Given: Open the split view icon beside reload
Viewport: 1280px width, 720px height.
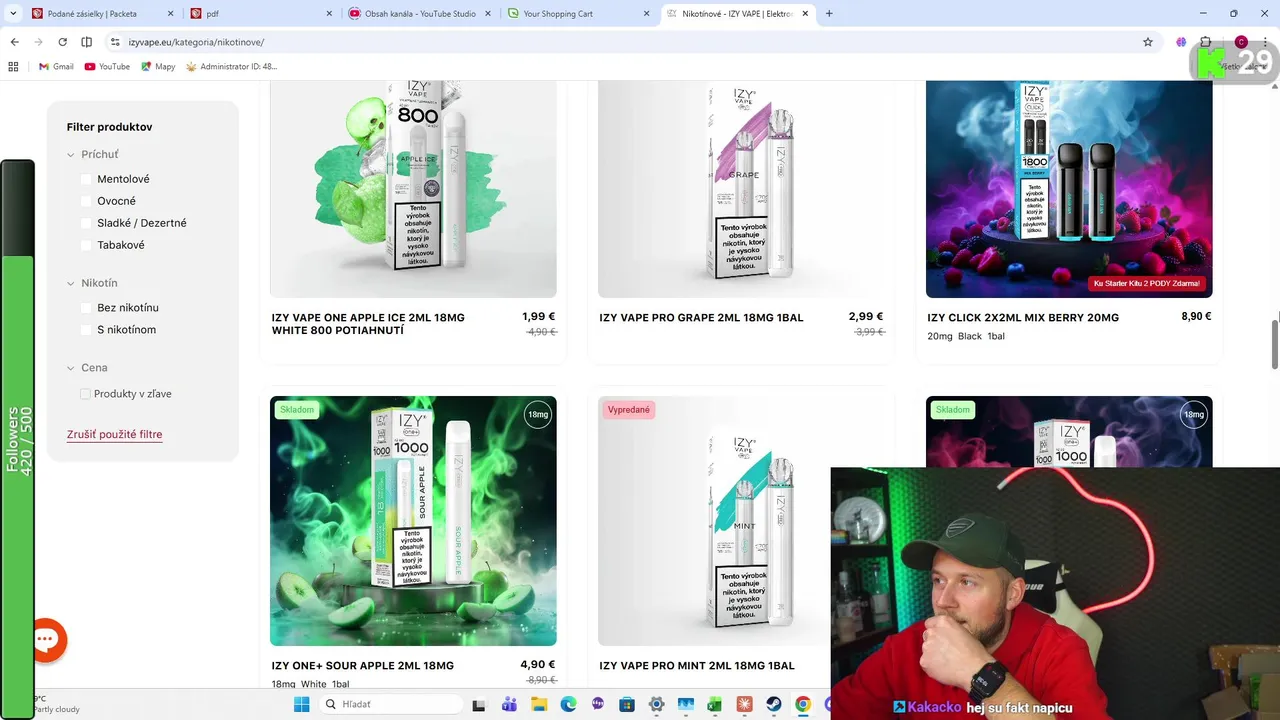Looking at the screenshot, I should pyautogui.click(x=86, y=42).
